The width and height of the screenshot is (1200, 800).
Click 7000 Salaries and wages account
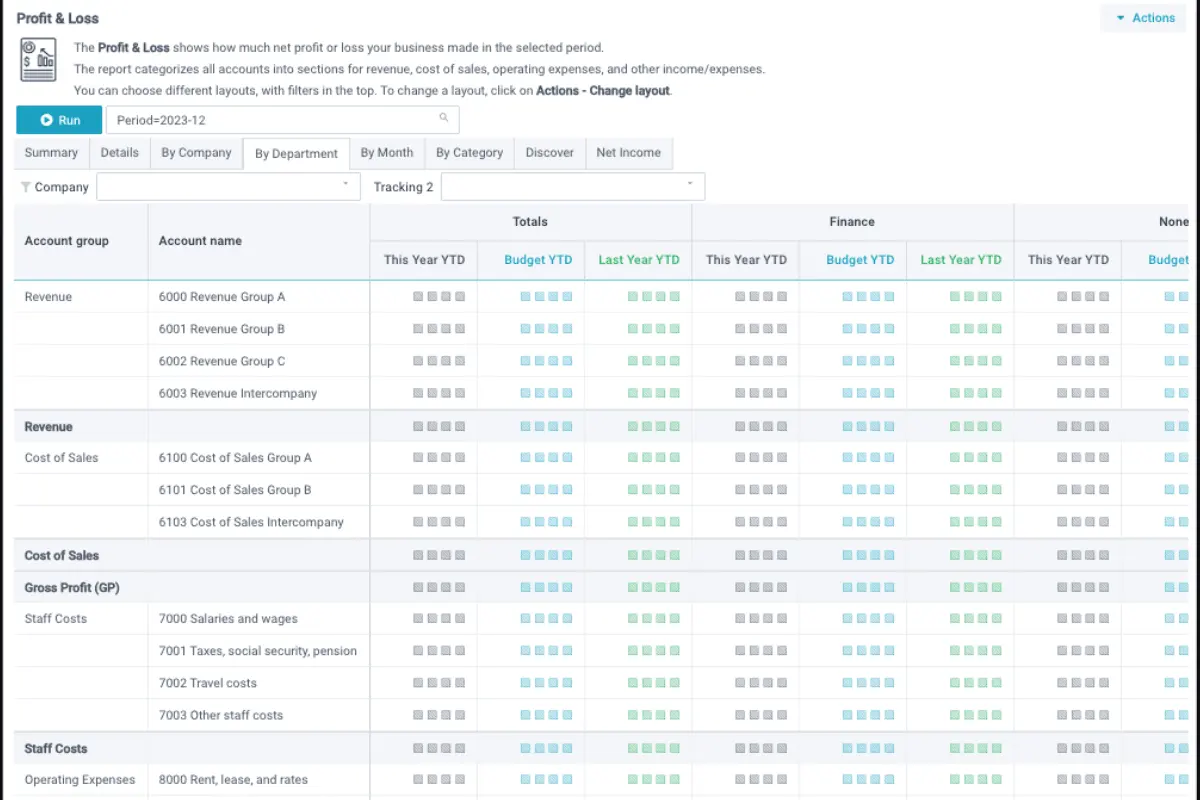tap(228, 619)
